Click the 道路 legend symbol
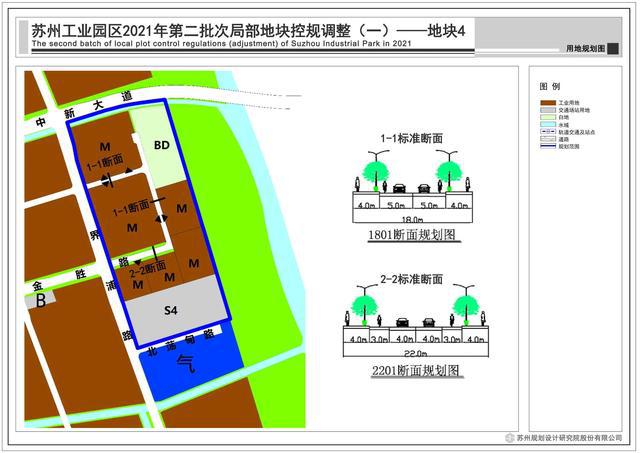Screen dimensions: 640x453 [x=548, y=139]
